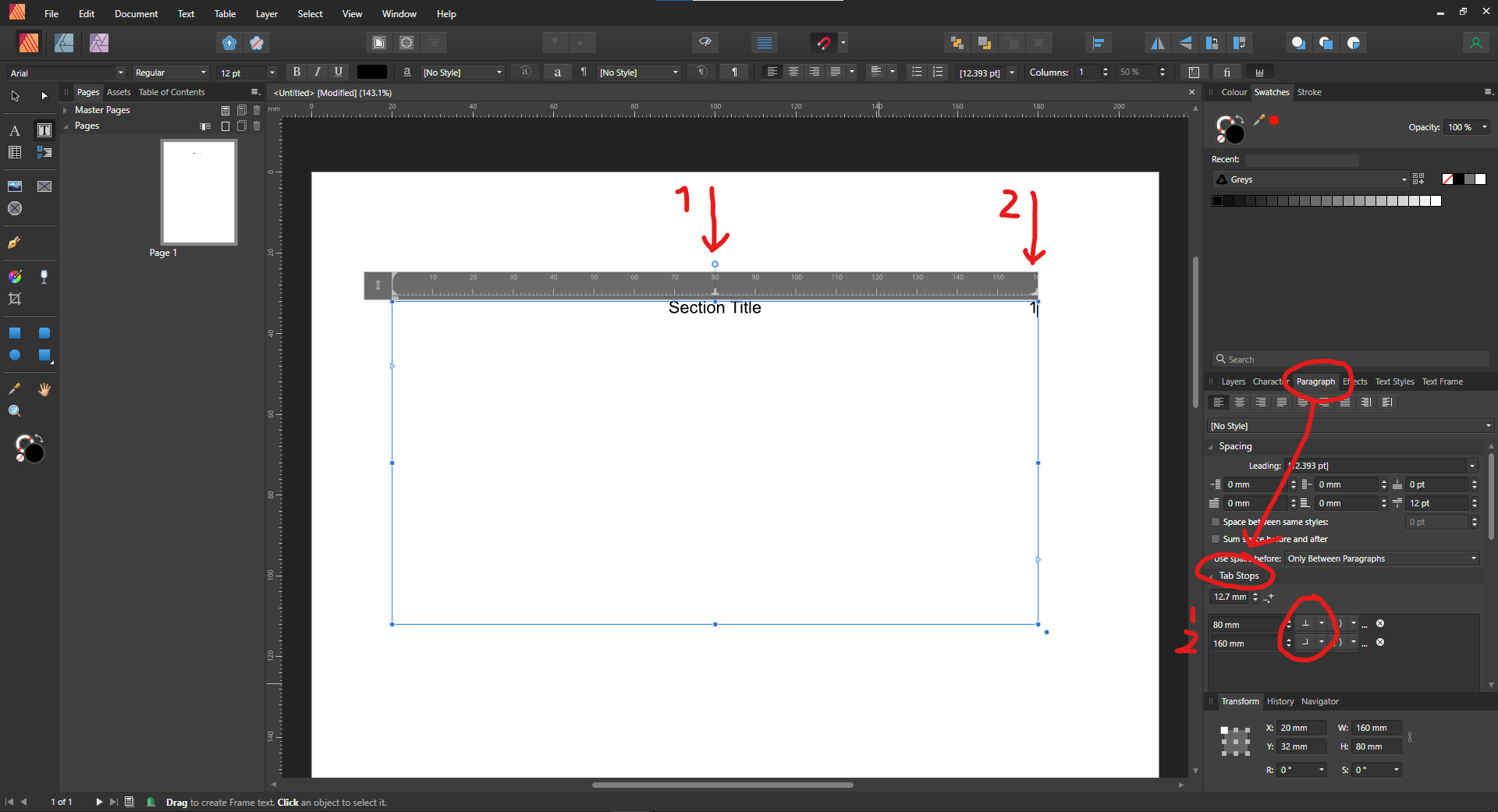Switch to the History panel
Image resolution: width=1498 pixels, height=812 pixels.
click(x=1280, y=701)
